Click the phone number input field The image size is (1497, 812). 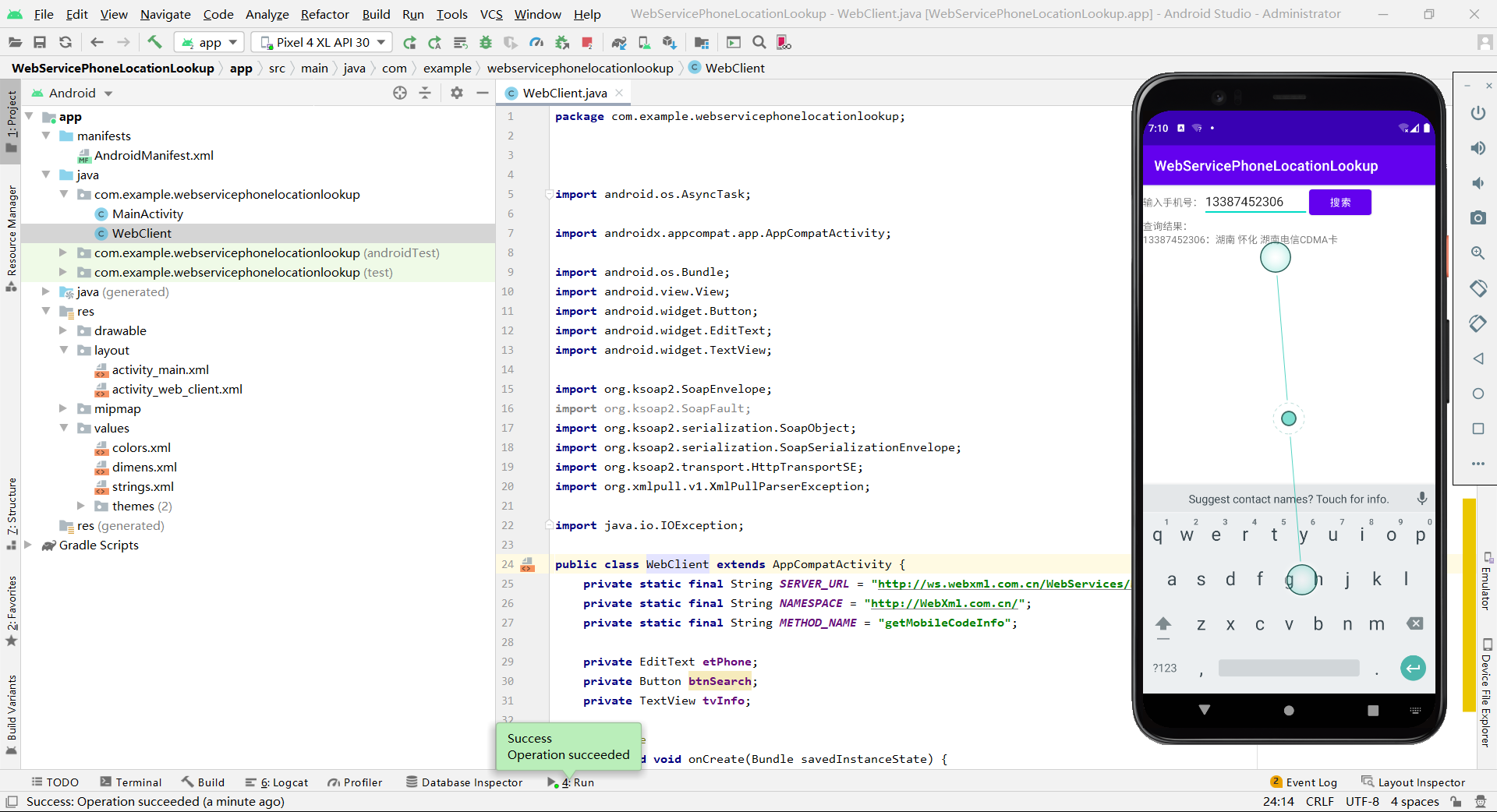click(1254, 203)
